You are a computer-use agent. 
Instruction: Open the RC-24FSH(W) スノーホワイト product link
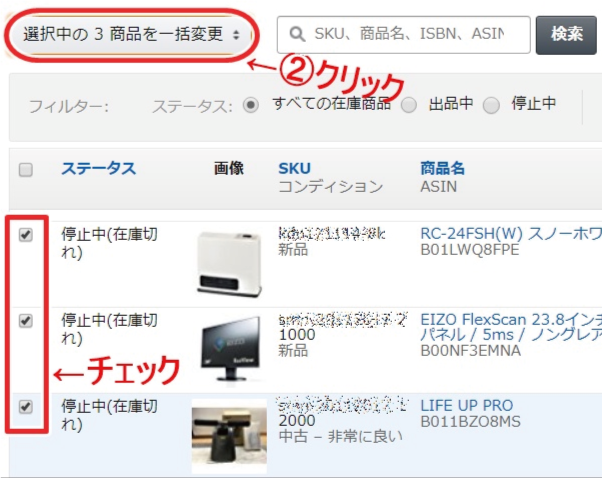coord(511,233)
